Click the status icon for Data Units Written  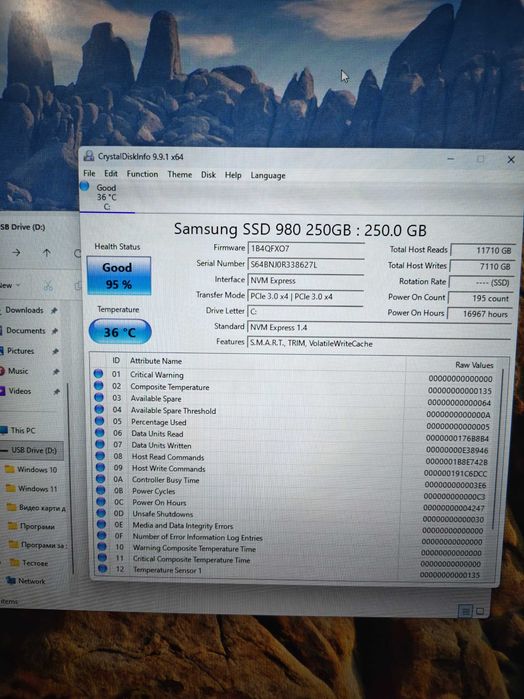coord(100,444)
